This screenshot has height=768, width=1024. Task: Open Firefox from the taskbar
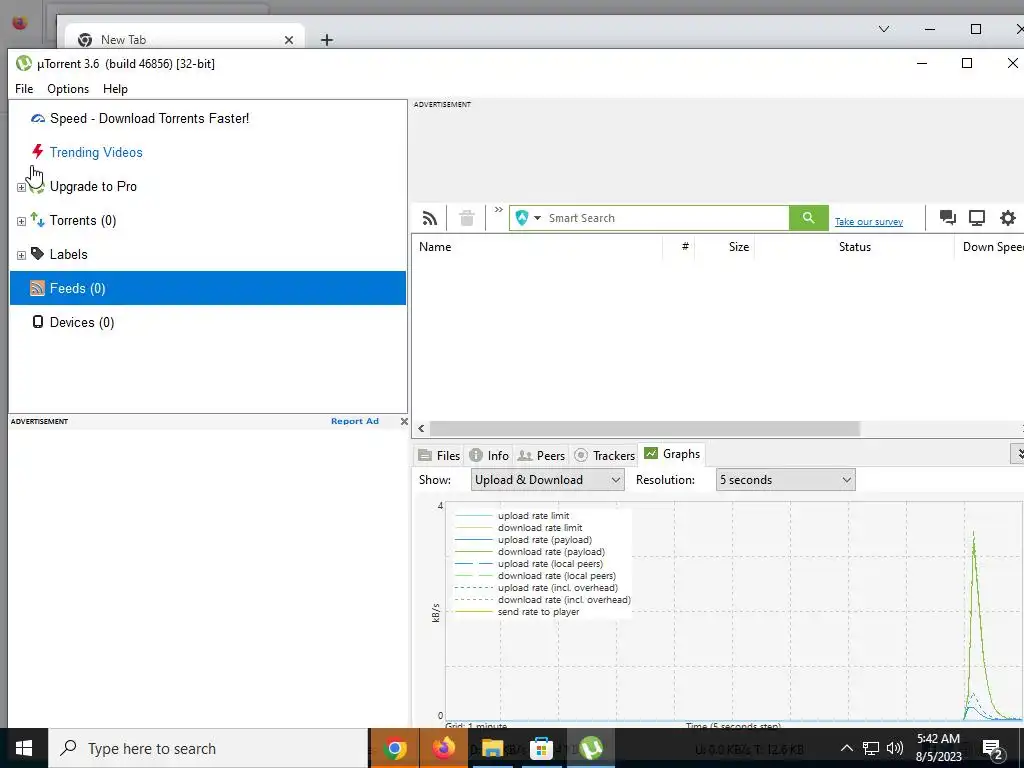[x=443, y=748]
